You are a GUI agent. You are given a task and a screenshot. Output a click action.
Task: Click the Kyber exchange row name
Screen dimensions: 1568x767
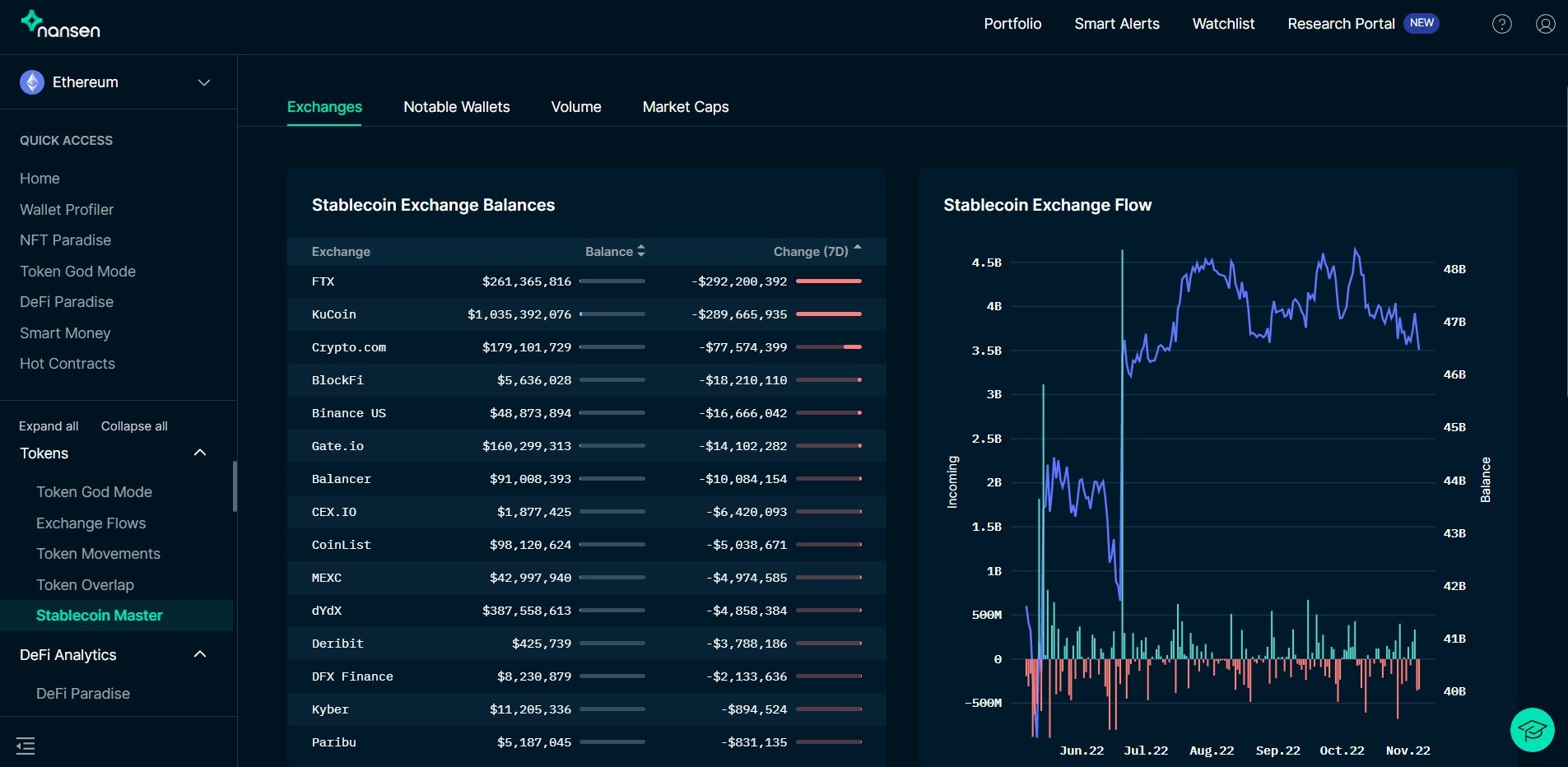[330, 709]
